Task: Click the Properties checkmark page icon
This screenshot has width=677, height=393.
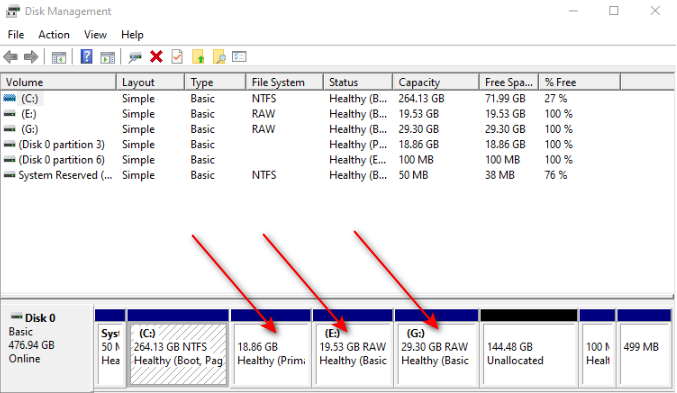Action: click(177, 57)
